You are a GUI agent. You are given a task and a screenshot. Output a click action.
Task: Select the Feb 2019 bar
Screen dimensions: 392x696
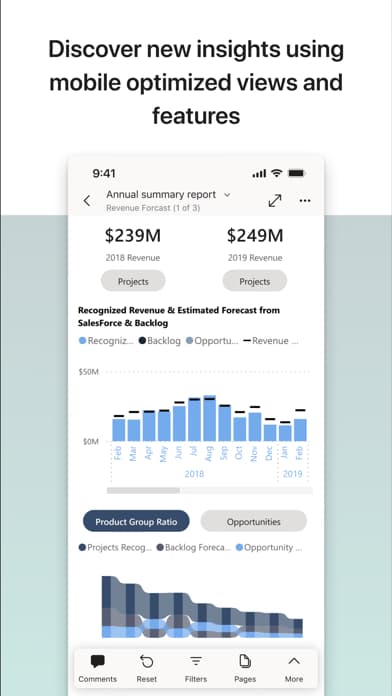(x=300, y=430)
